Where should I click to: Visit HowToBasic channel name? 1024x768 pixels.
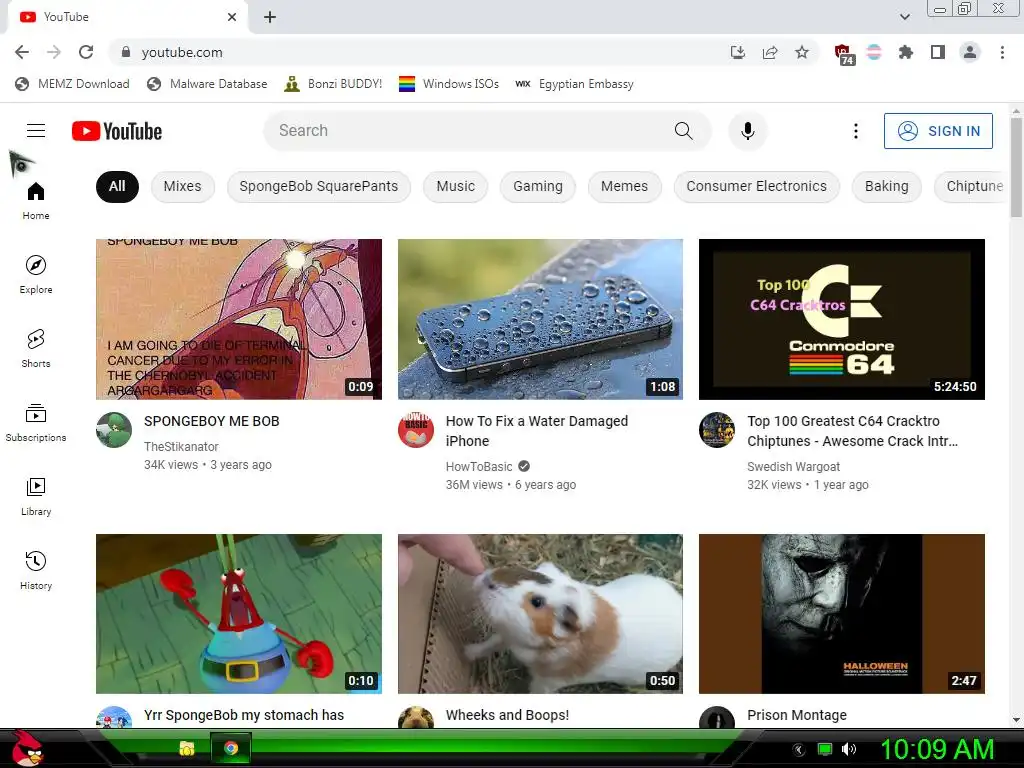(479, 467)
